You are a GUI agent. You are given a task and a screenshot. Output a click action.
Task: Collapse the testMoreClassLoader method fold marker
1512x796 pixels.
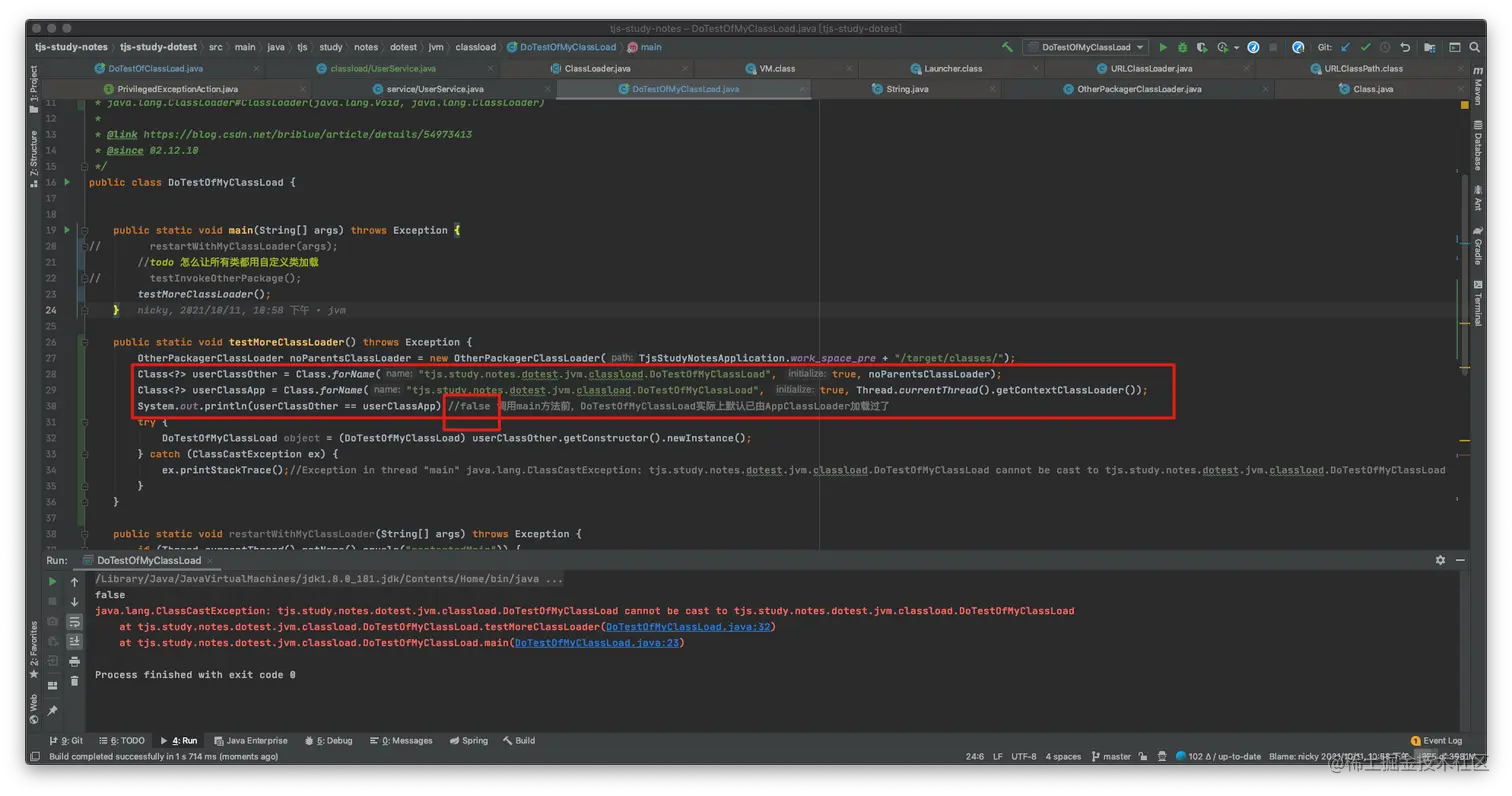pyautogui.click(x=85, y=342)
